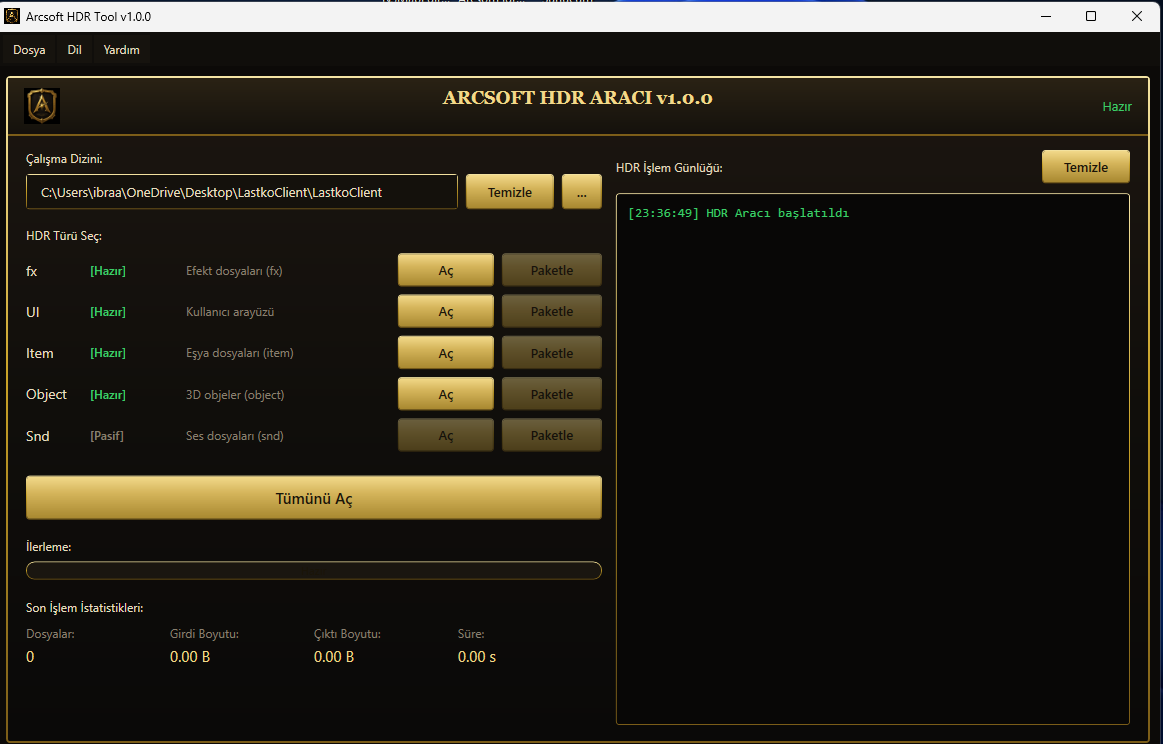Image resolution: width=1163 pixels, height=744 pixels.
Task: Click Paketle for Item row
Action: pos(552,353)
